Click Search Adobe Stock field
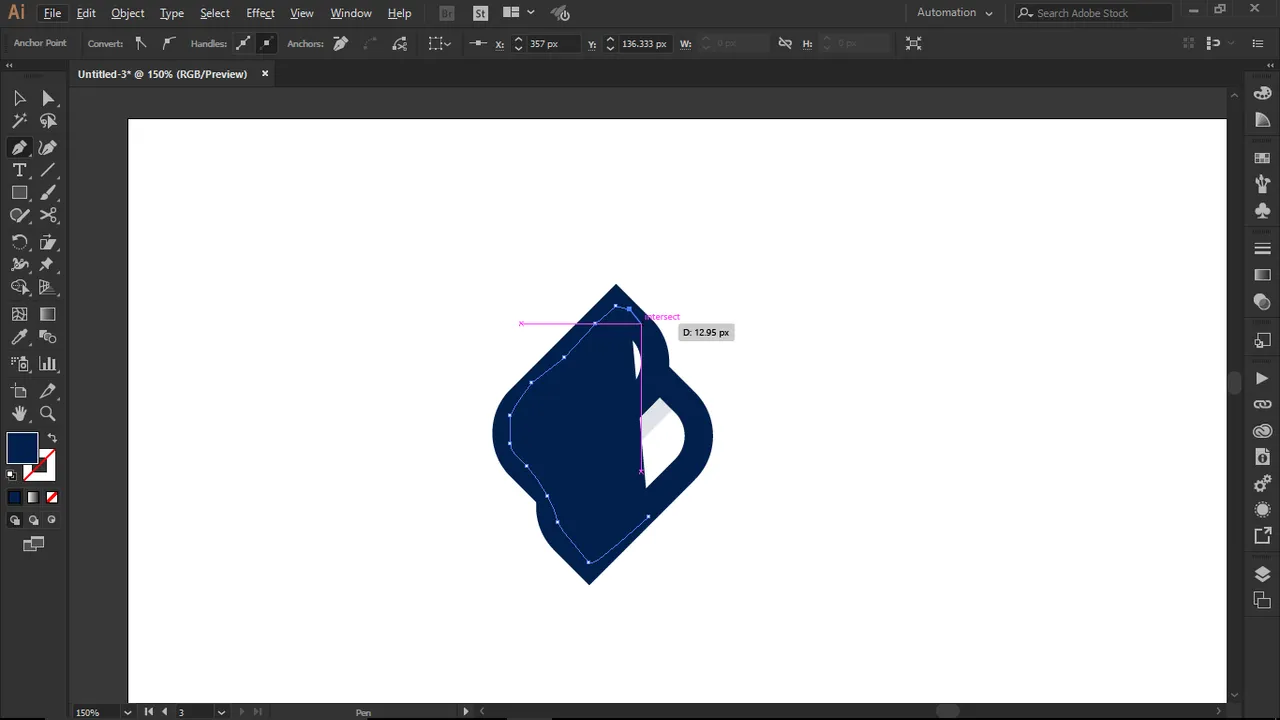1280x720 pixels. 1094,13
